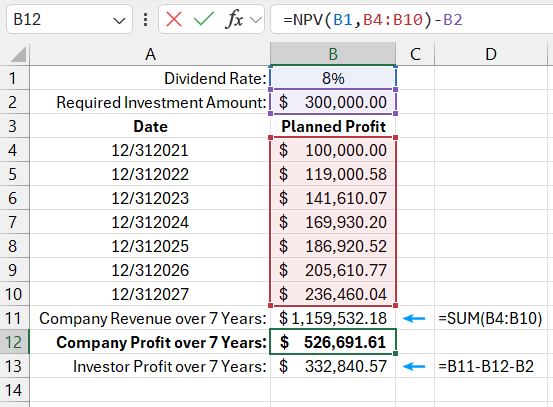Select row 11 header
Screen dimensions: 553x407
(14, 318)
